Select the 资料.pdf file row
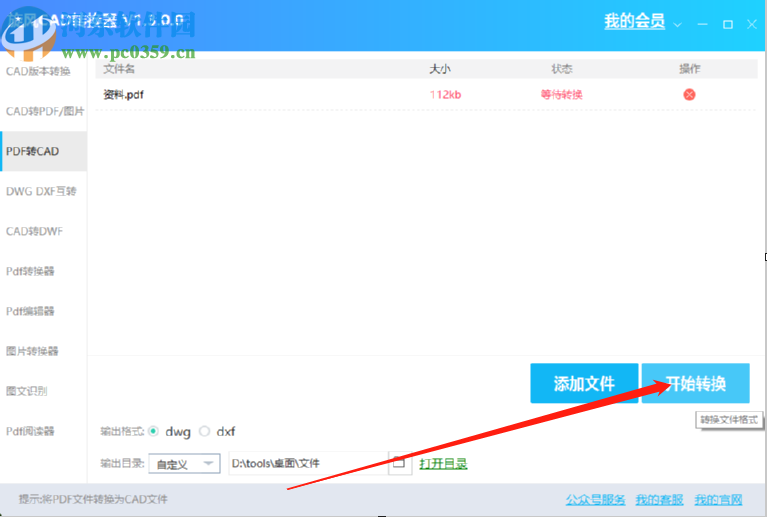Image resolution: width=767 pixels, height=517 pixels. pos(427,94)
